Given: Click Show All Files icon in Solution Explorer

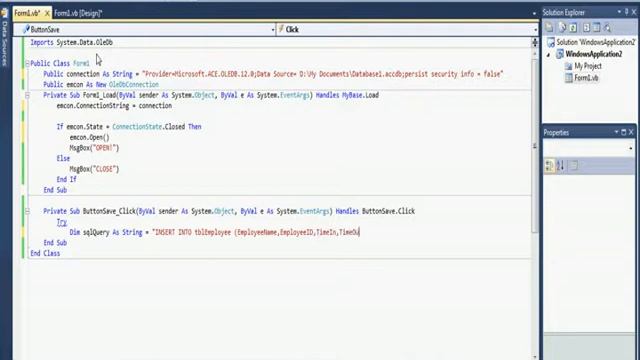Looking at the screenshot, I should 562,28.
